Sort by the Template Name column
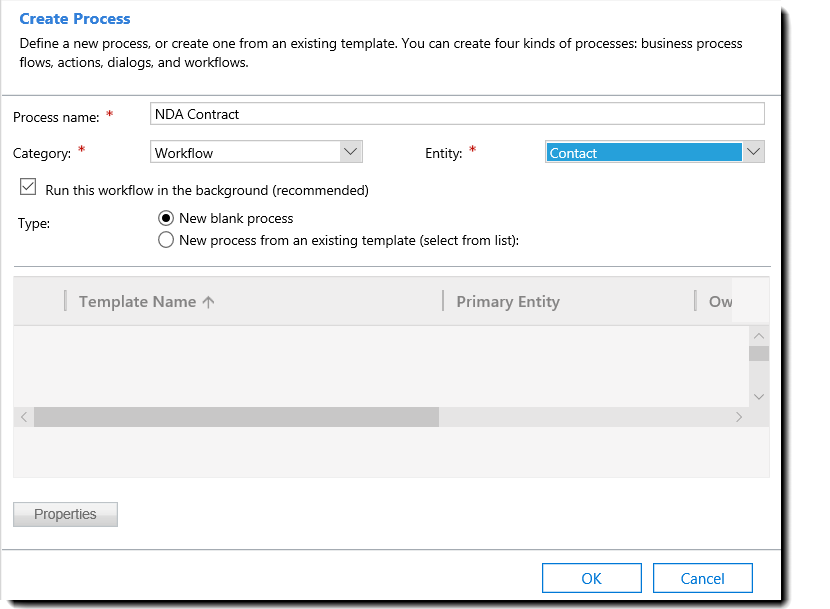 [x=137, y=300]
